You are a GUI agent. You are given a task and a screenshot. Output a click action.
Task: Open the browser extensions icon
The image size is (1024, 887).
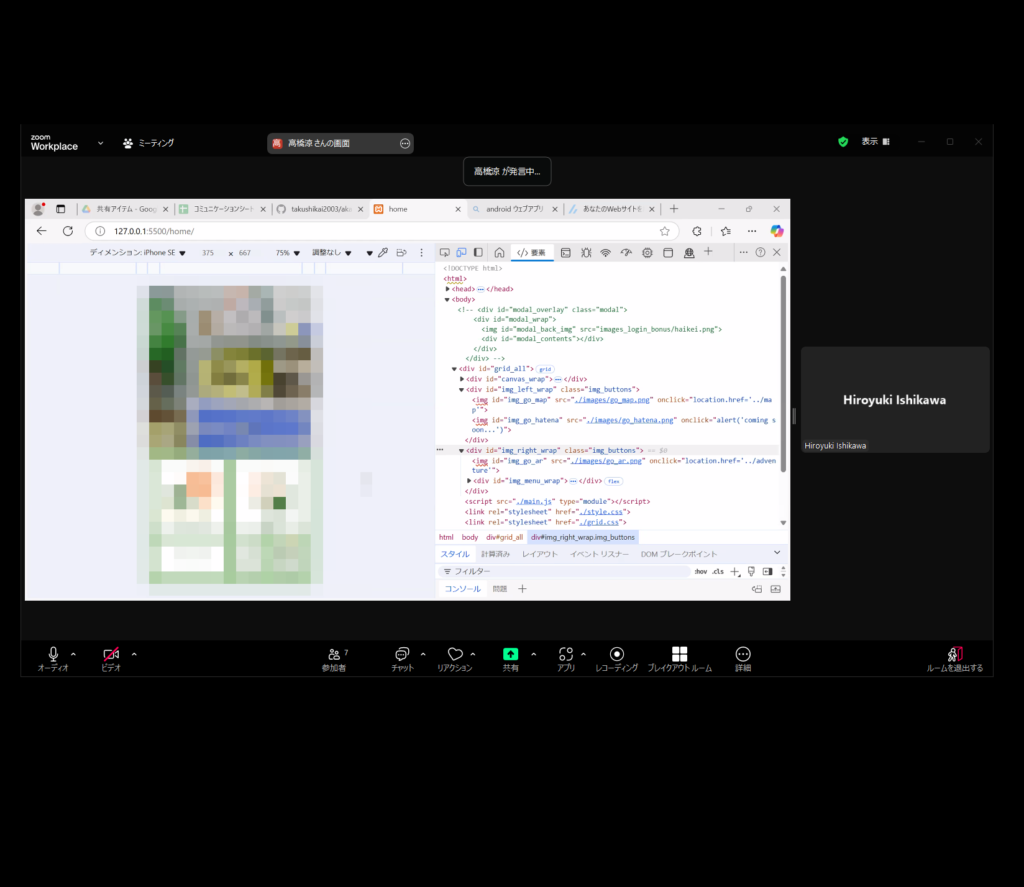[x=697, y=231]
